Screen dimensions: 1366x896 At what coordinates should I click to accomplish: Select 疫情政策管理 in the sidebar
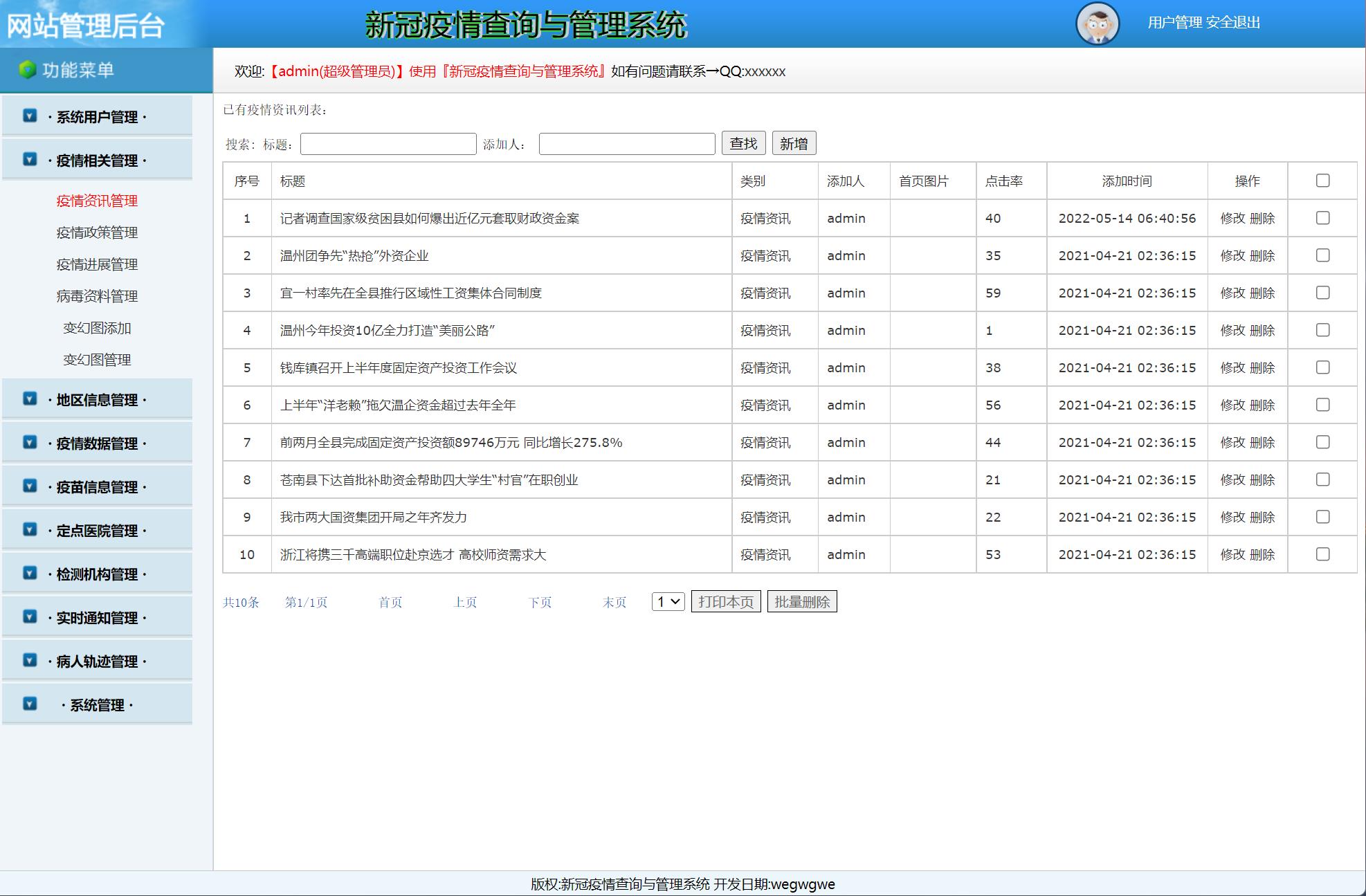click(97, 232)
